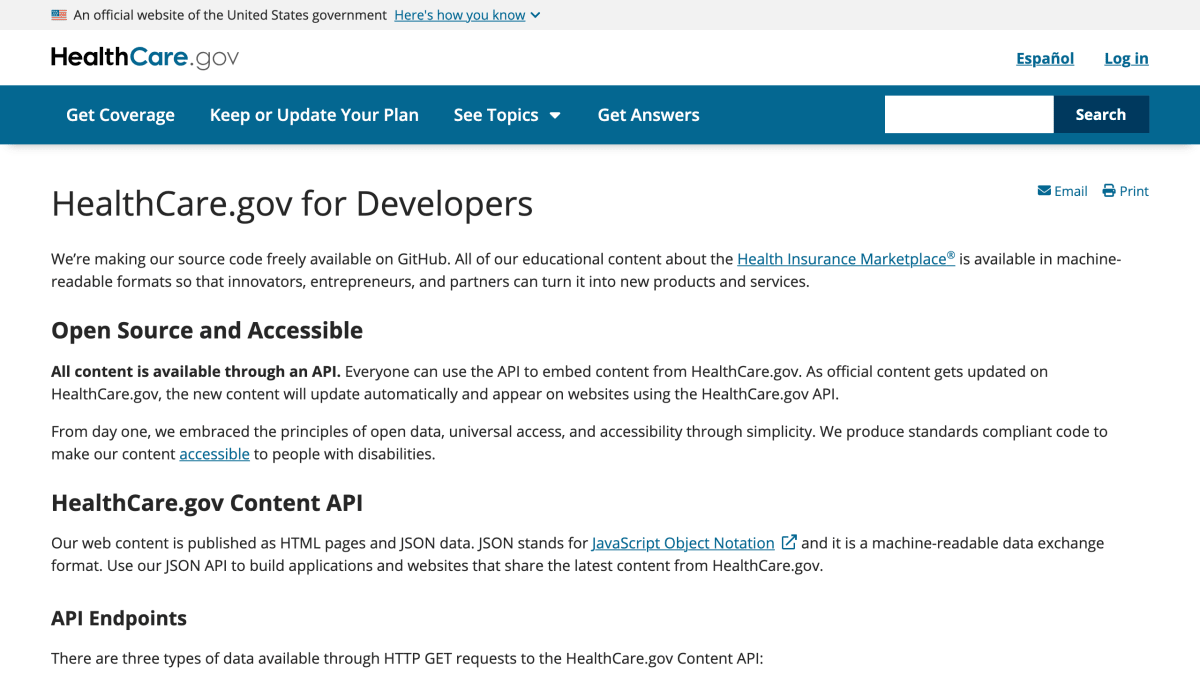Image resolution: width=1200 pixels, height=675 pixels.
Task: Open the accessible link
Action: [214, 454]
